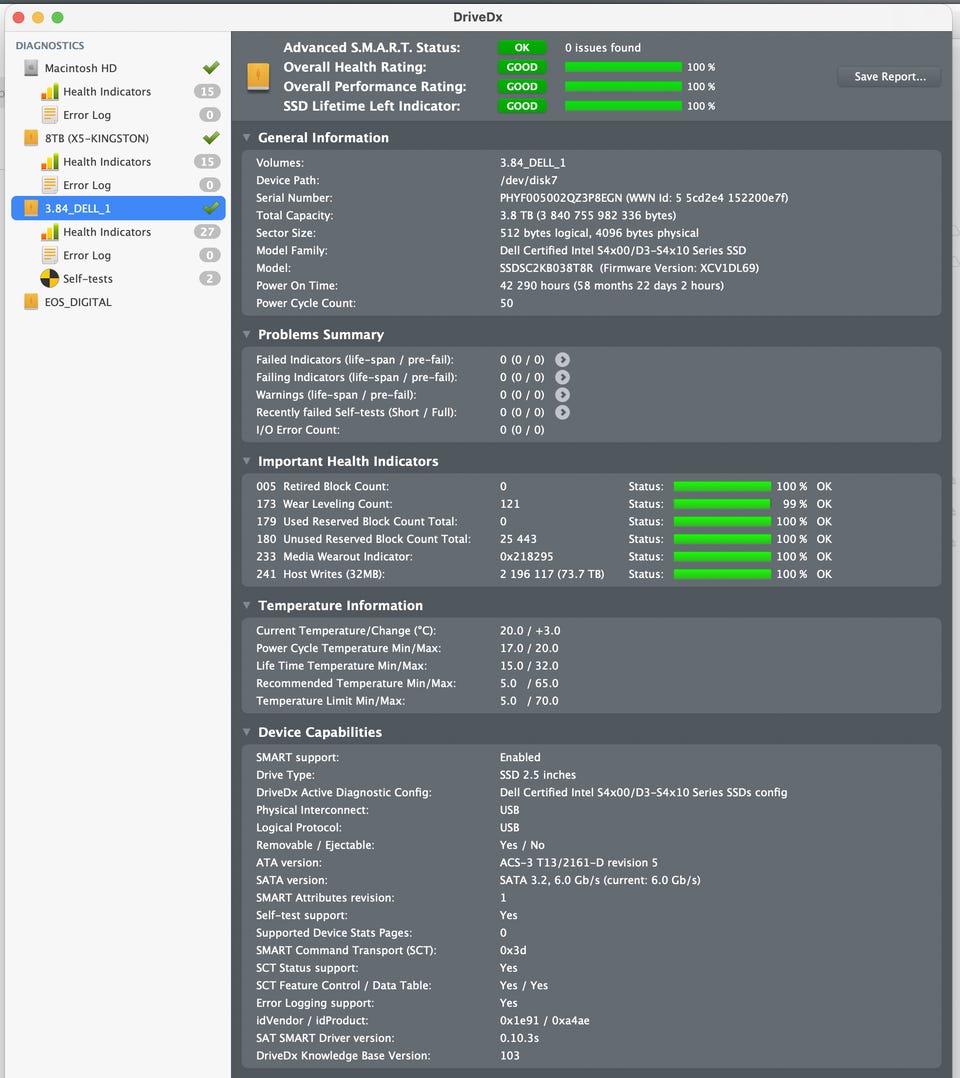Screen dimensions: 960x1078
Task: Click GOOD badge for Overall Health Rating
Action: pyautogui.click(x=522, y=67)
